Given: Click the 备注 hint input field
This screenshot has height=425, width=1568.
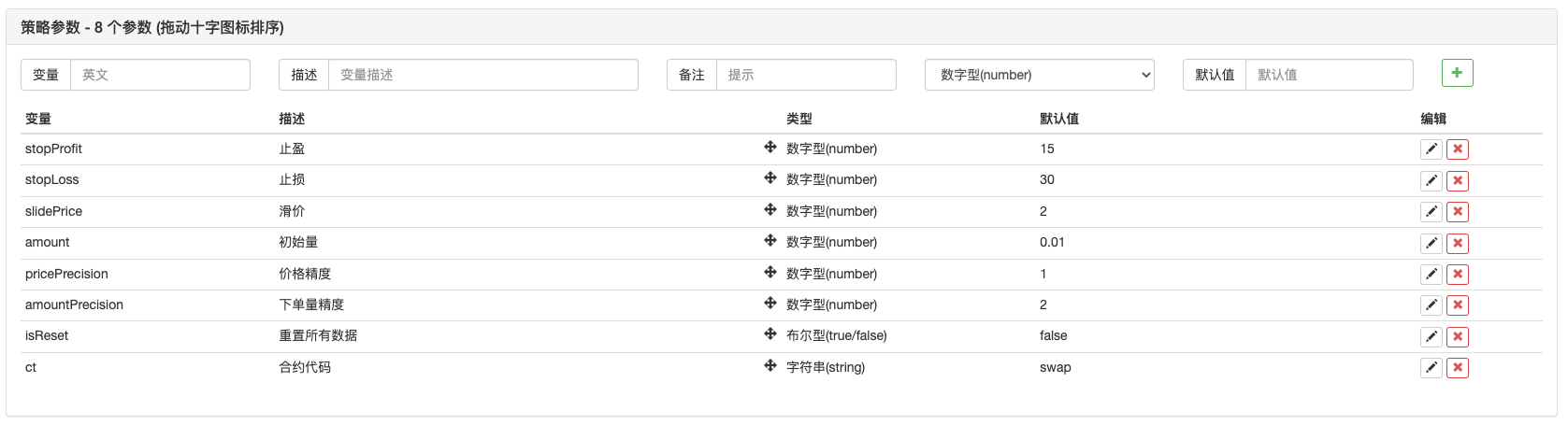Looking at the screenshot, I should click(805, 75).
